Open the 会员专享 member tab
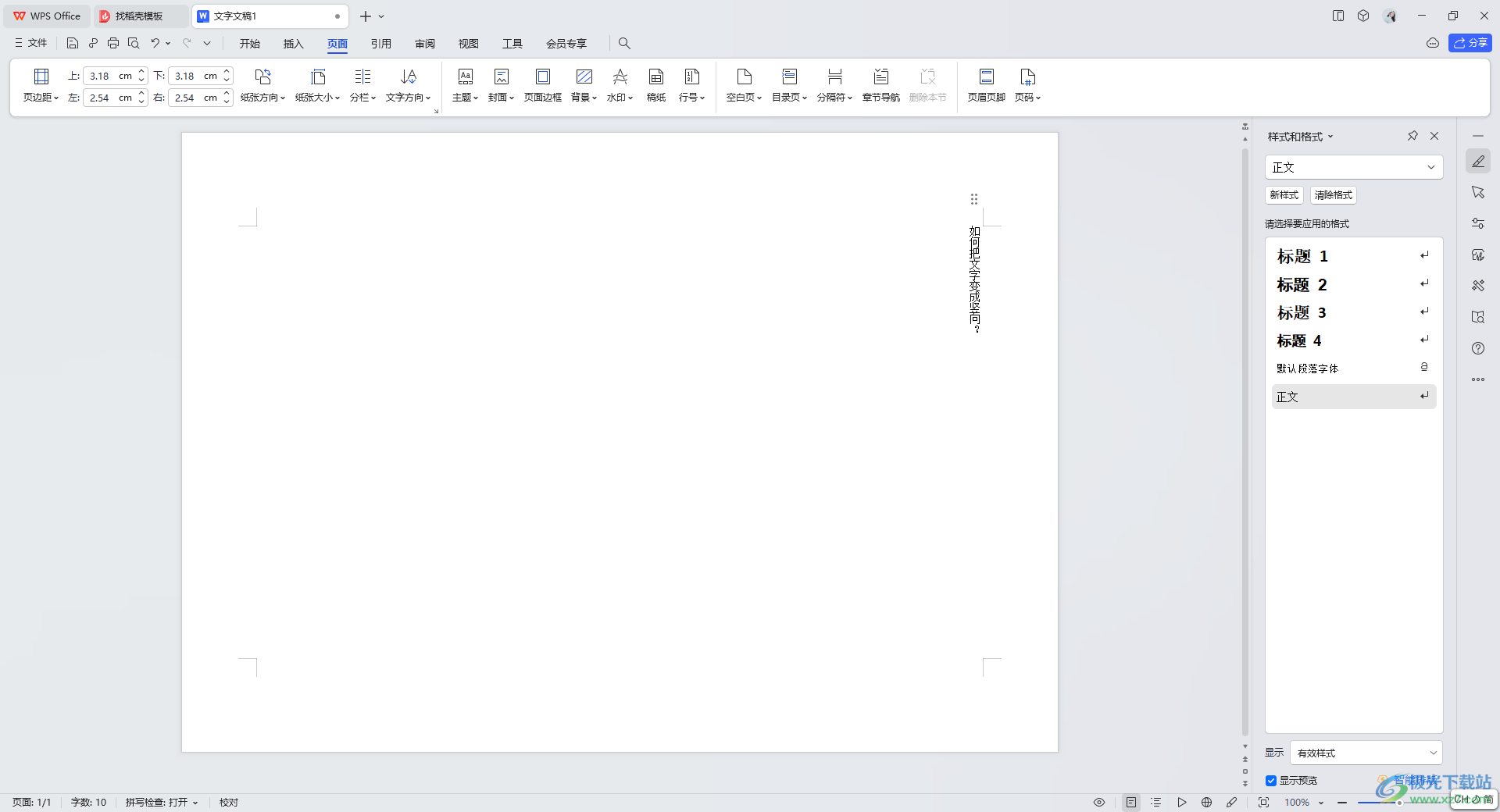 (x=566, y=44)
